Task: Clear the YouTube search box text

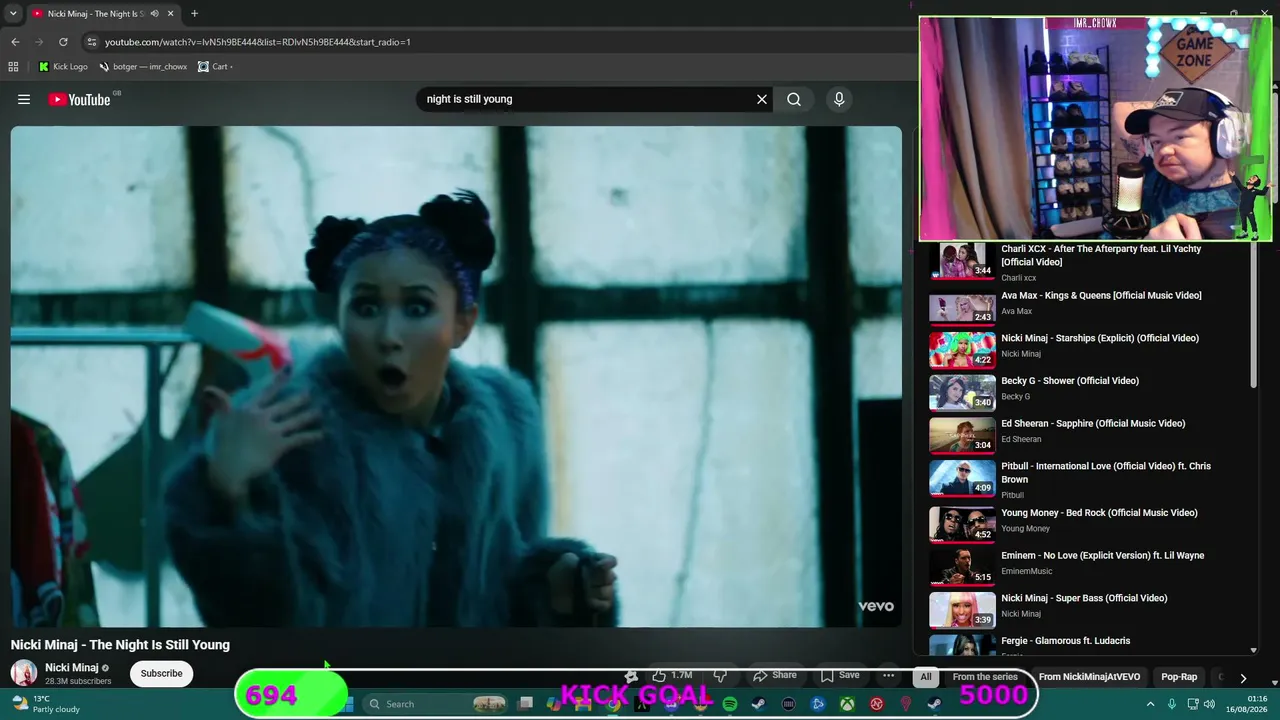Action: [762, 99]
